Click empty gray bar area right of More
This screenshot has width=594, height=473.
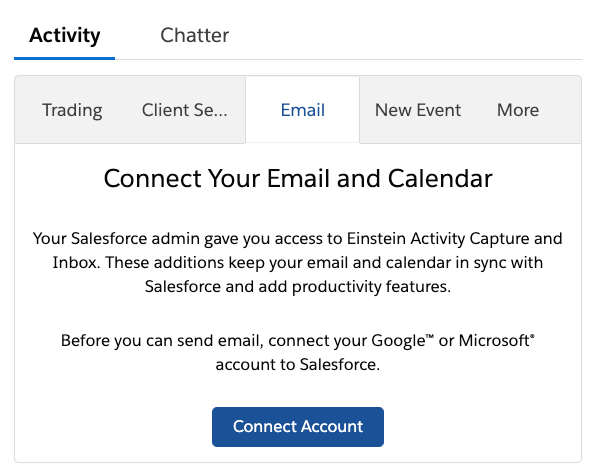[561, 110]
